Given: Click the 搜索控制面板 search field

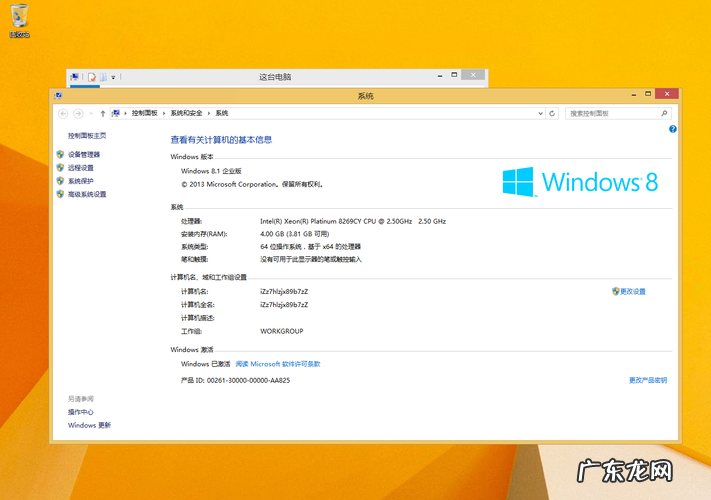Looking at the screenshot, I should pyautogui.click(x=618, y=113).
